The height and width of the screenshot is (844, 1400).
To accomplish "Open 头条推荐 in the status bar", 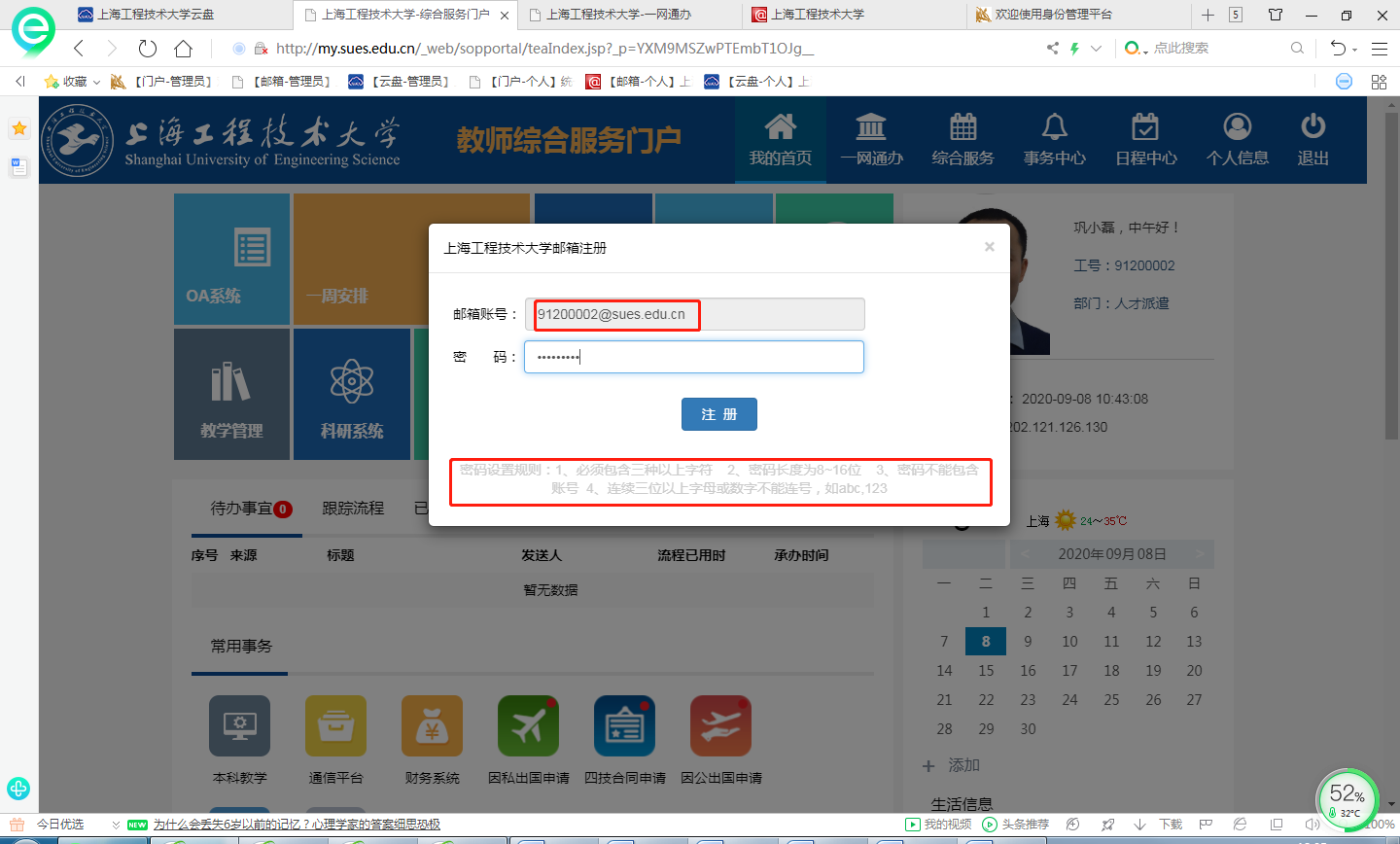I will (1016, 825).
